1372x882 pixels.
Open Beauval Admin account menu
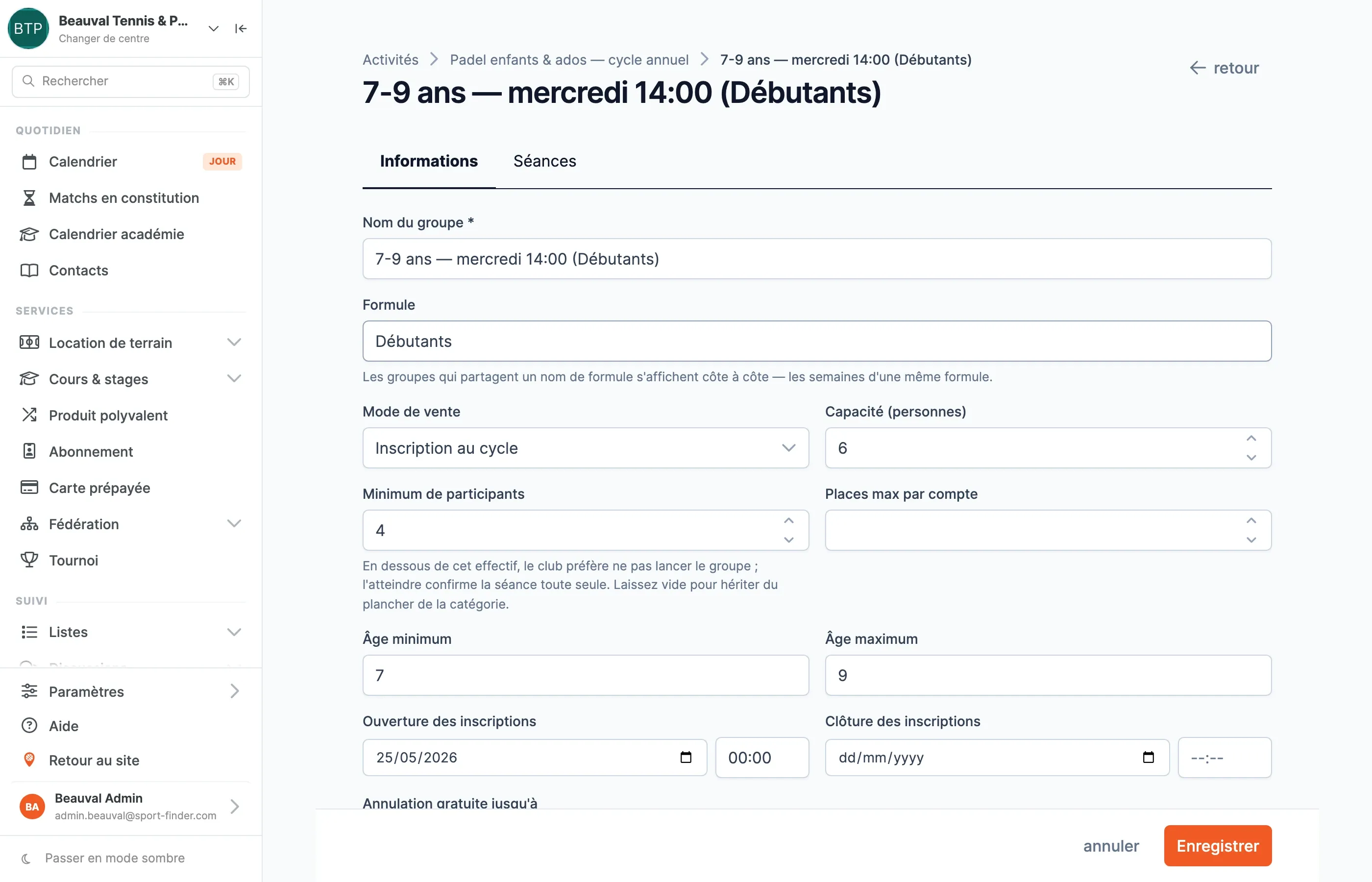click(x=130, y=807)
